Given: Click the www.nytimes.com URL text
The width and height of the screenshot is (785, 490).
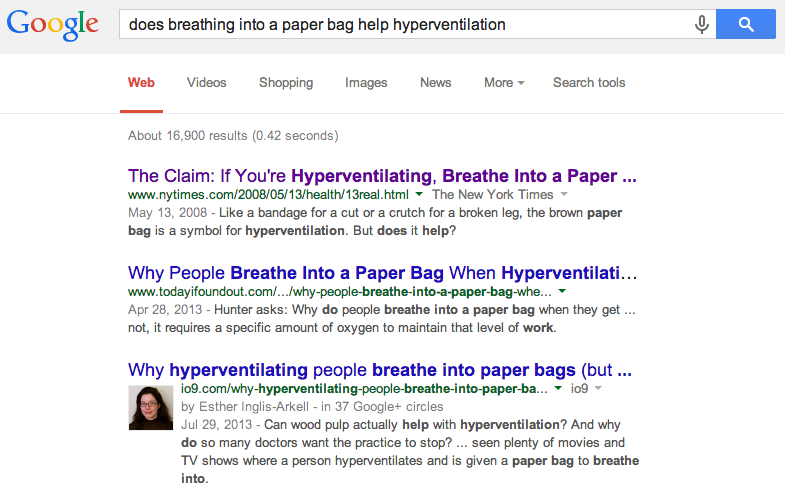Looking at the screenshot, I should 268,195.
